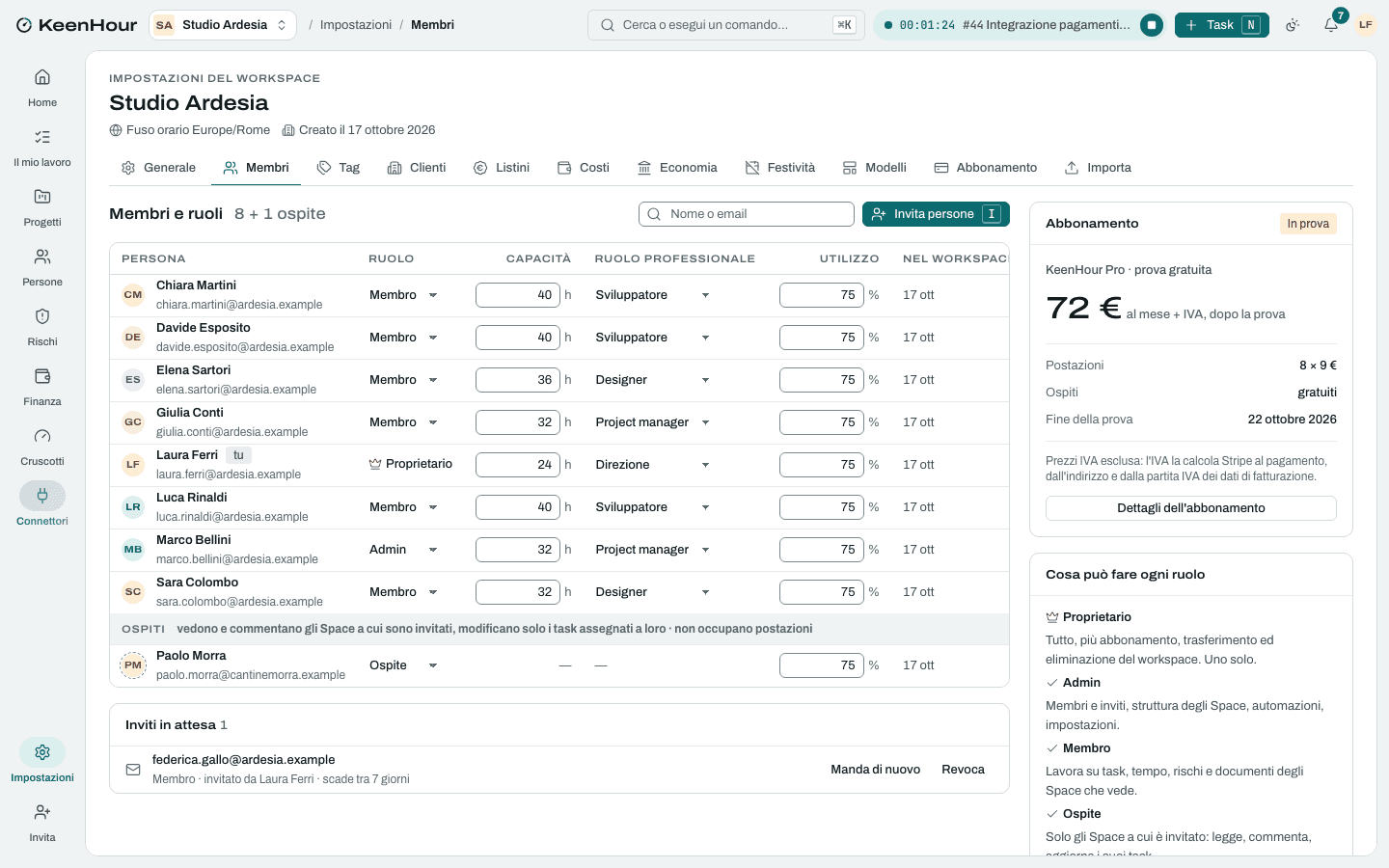Open the Listini tab
1389x868 pixels.
point(502,168)
